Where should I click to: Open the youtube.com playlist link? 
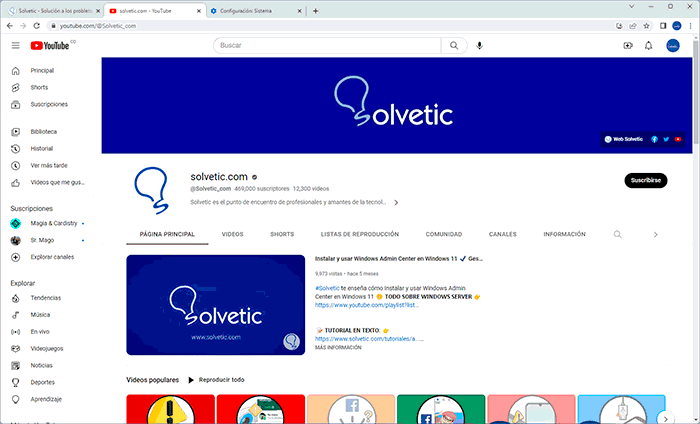tap(367, 305)
